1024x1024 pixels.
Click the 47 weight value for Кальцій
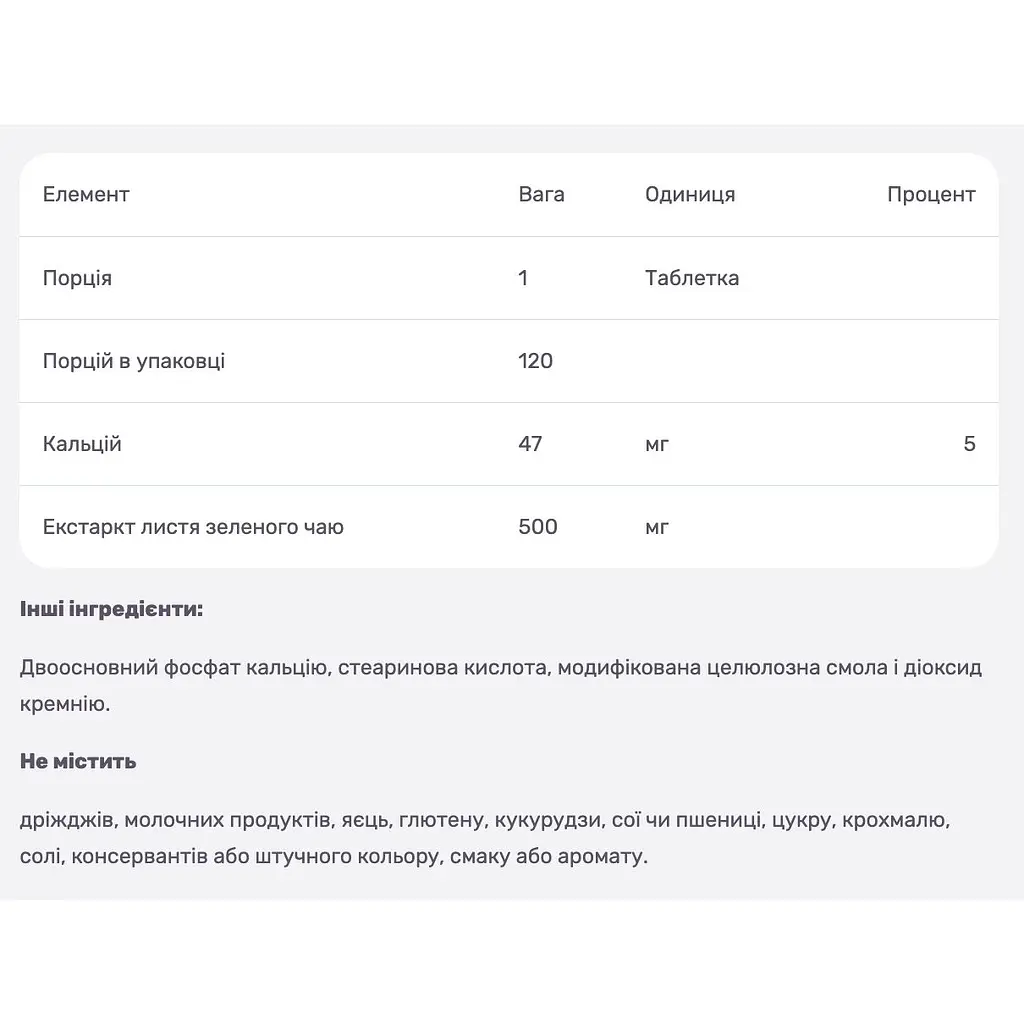[530, 443]
